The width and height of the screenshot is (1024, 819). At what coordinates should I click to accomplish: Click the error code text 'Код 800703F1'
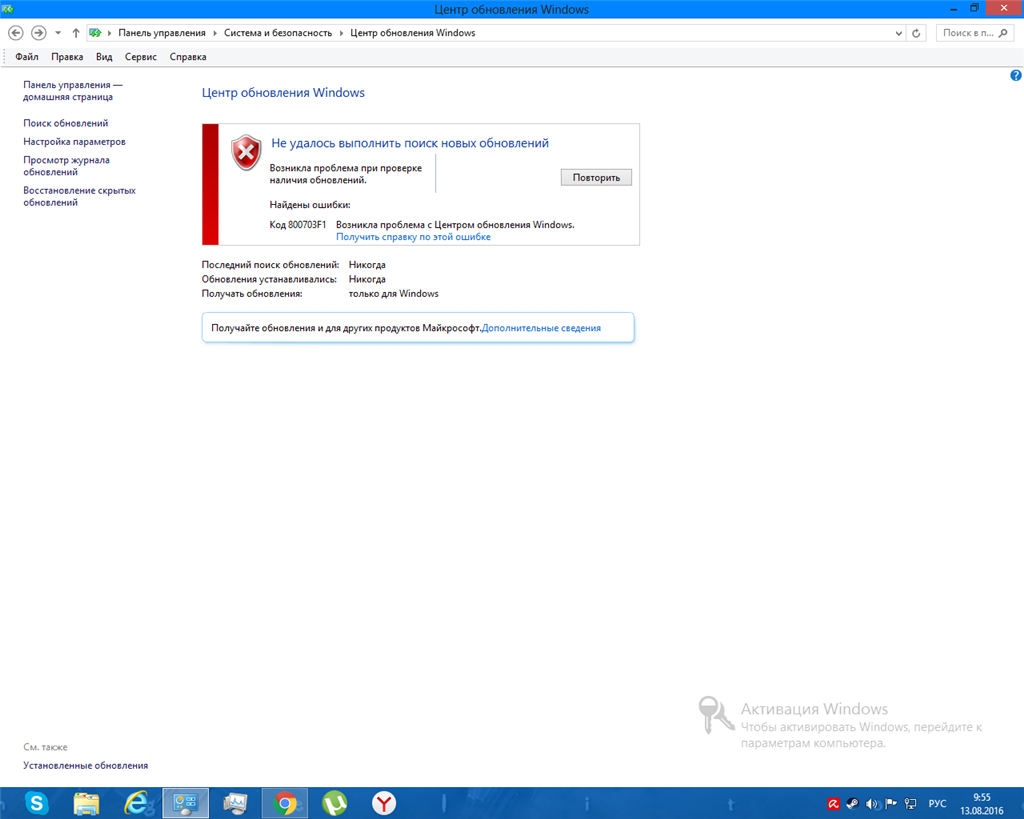(298, 225)
